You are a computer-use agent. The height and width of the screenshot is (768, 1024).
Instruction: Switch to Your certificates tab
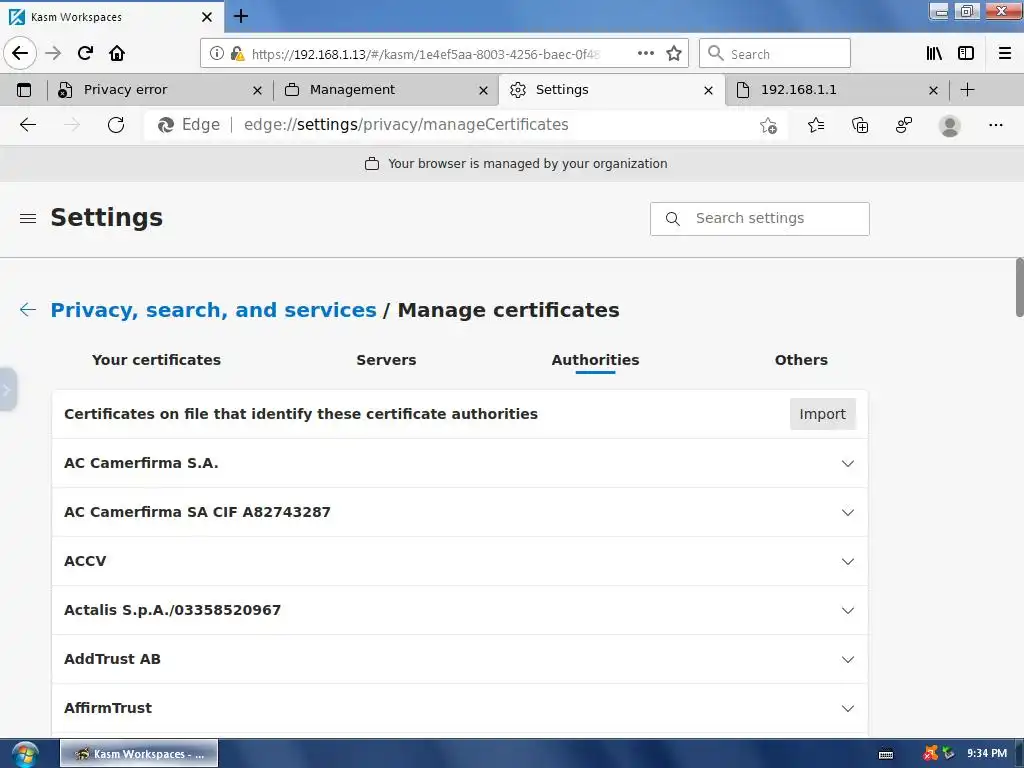tap(156, 360)
